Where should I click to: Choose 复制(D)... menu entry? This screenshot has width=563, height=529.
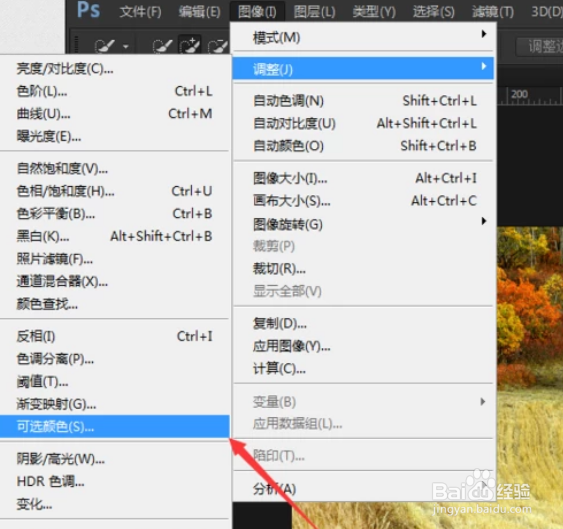pos(364,324)
